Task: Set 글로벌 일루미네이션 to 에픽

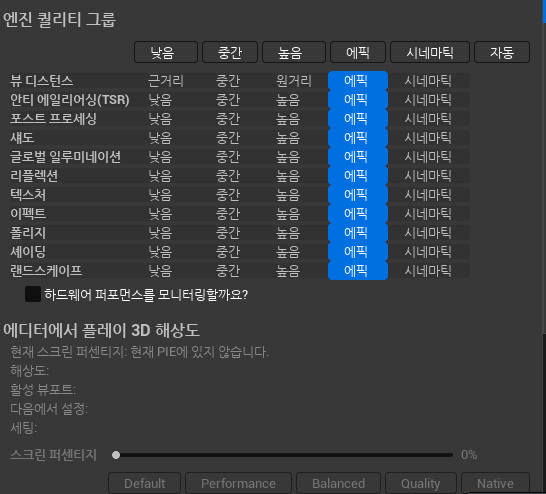Action: [x=358, y=157]
